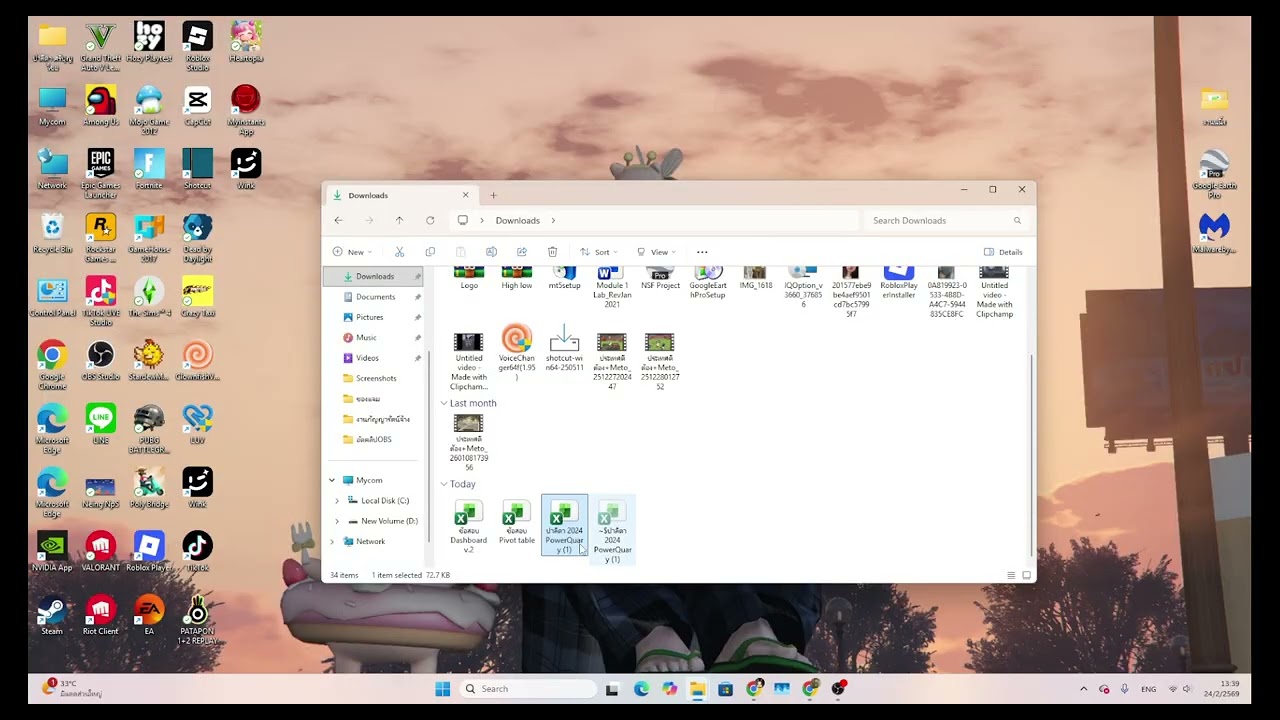
Task: Select the VoiceChanger64f installer file
Action: [516, 352]
